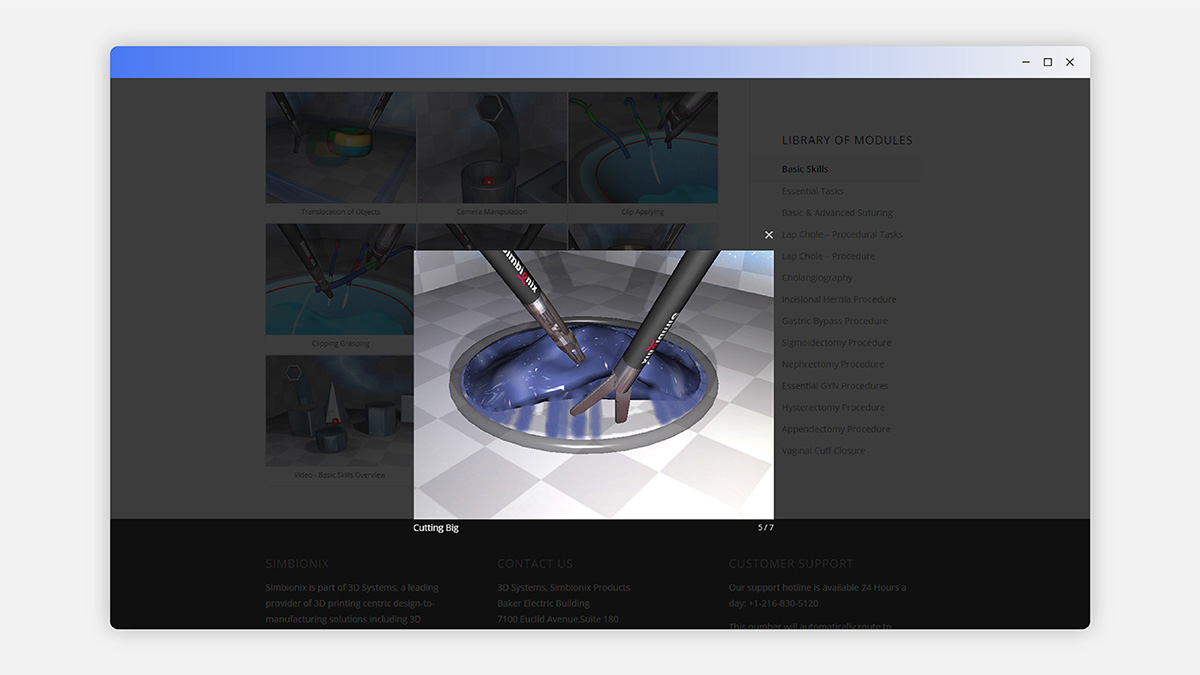Image resolution: width=1200 pixels, height=675 pixels.
Task: Close the lightbox with the X icon
Action: (769, 235)
